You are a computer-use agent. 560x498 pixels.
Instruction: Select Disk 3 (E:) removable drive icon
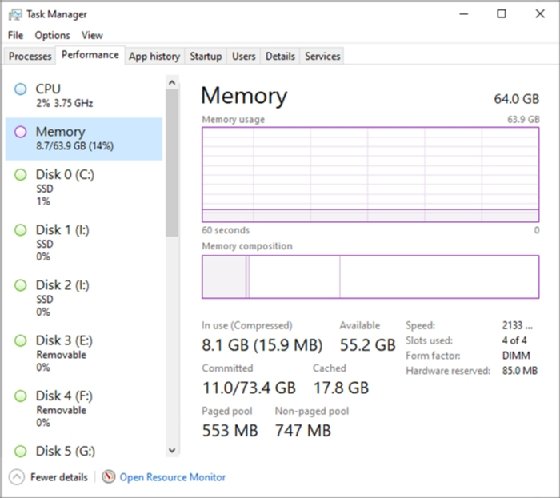click(20, 340)
